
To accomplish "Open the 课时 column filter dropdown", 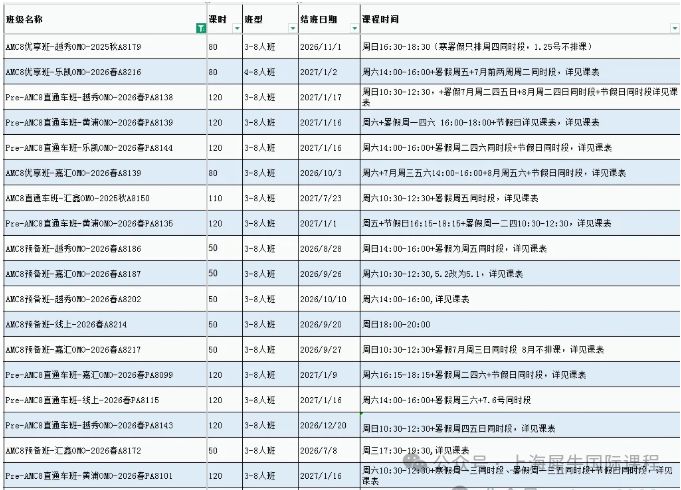I will tap(237, 28).
